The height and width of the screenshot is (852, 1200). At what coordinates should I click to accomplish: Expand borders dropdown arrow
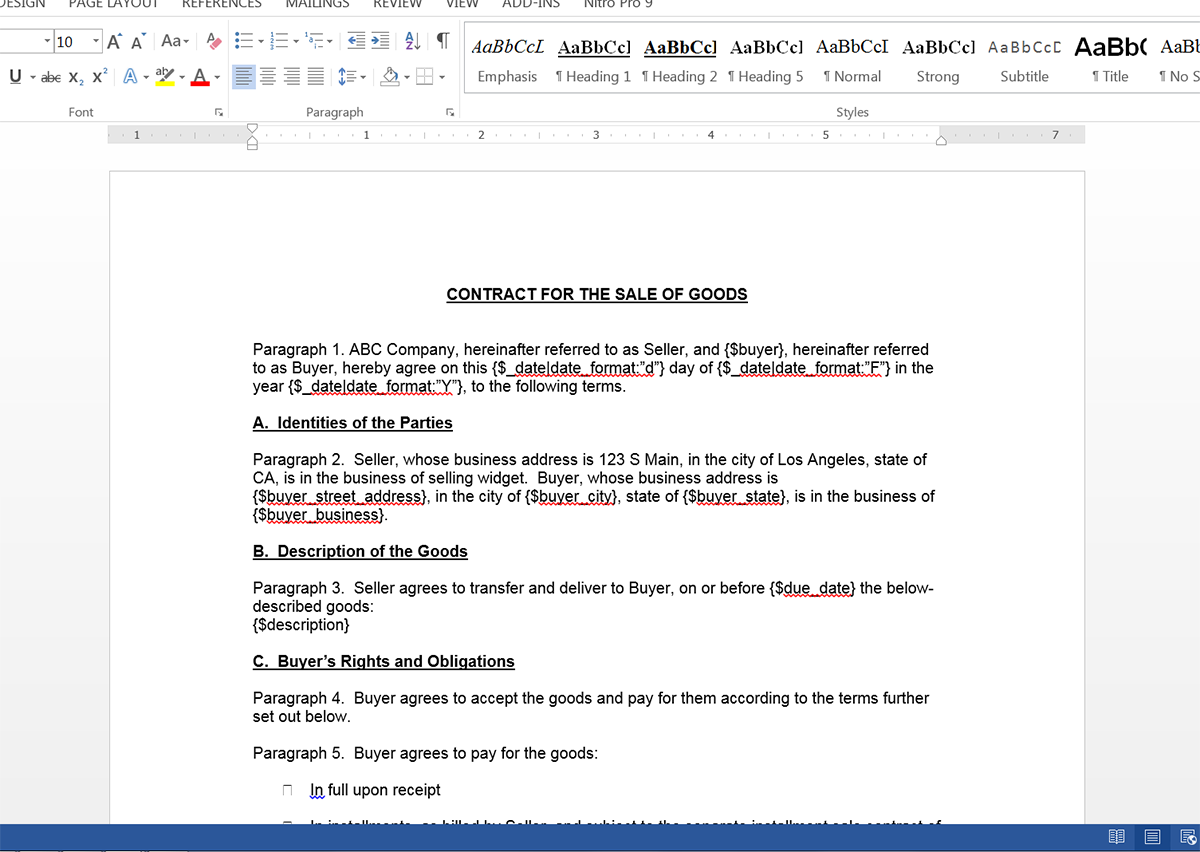coord(441,76)
